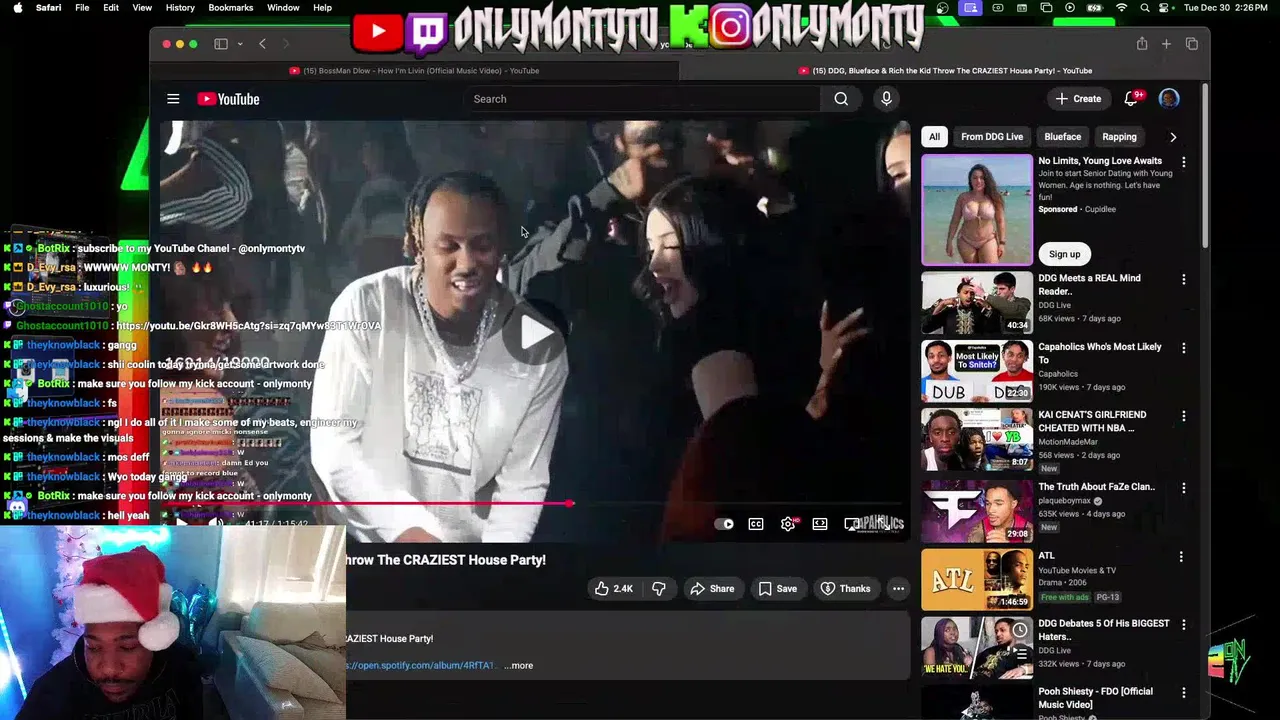The height and width of the screenshot is (720, 1280).
Task: Seek on the red video progress bar
Action: click(535, 504)
